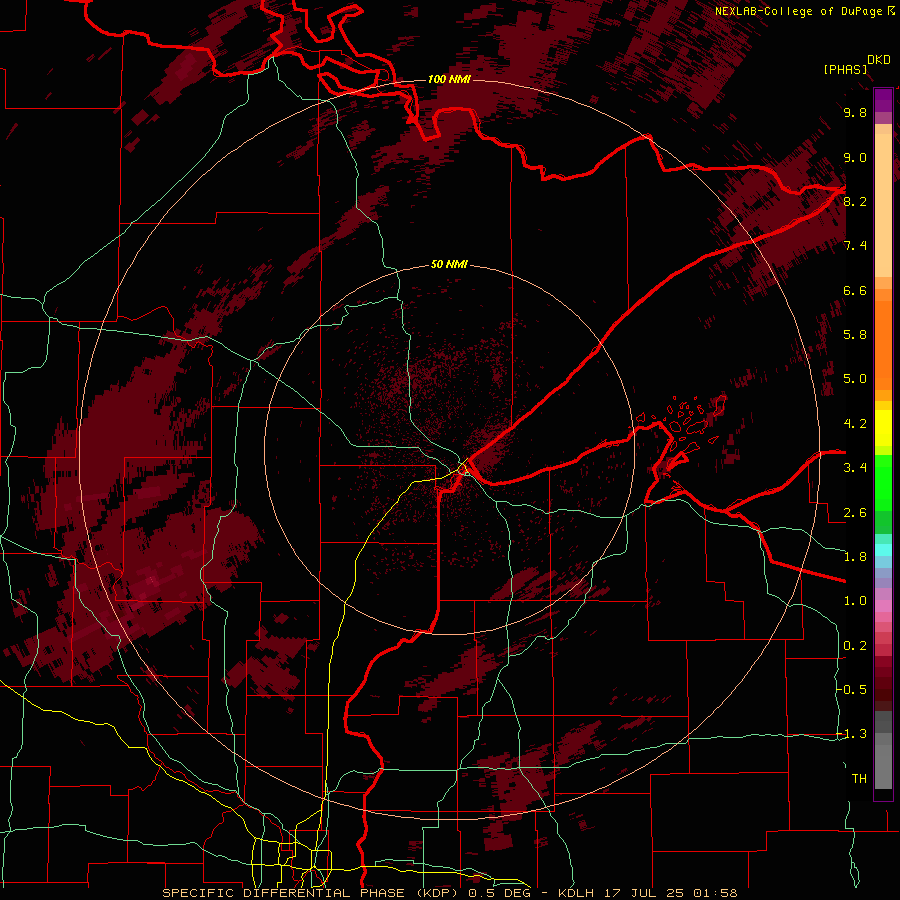The image size is (900, 900).
Task: Click the 1.8 value on the scale
Action: click(x=855, y=557)
